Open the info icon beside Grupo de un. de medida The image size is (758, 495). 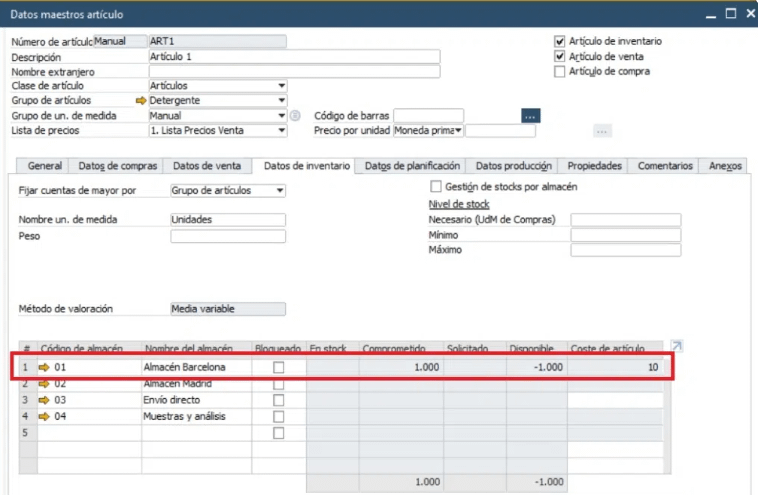295,116
